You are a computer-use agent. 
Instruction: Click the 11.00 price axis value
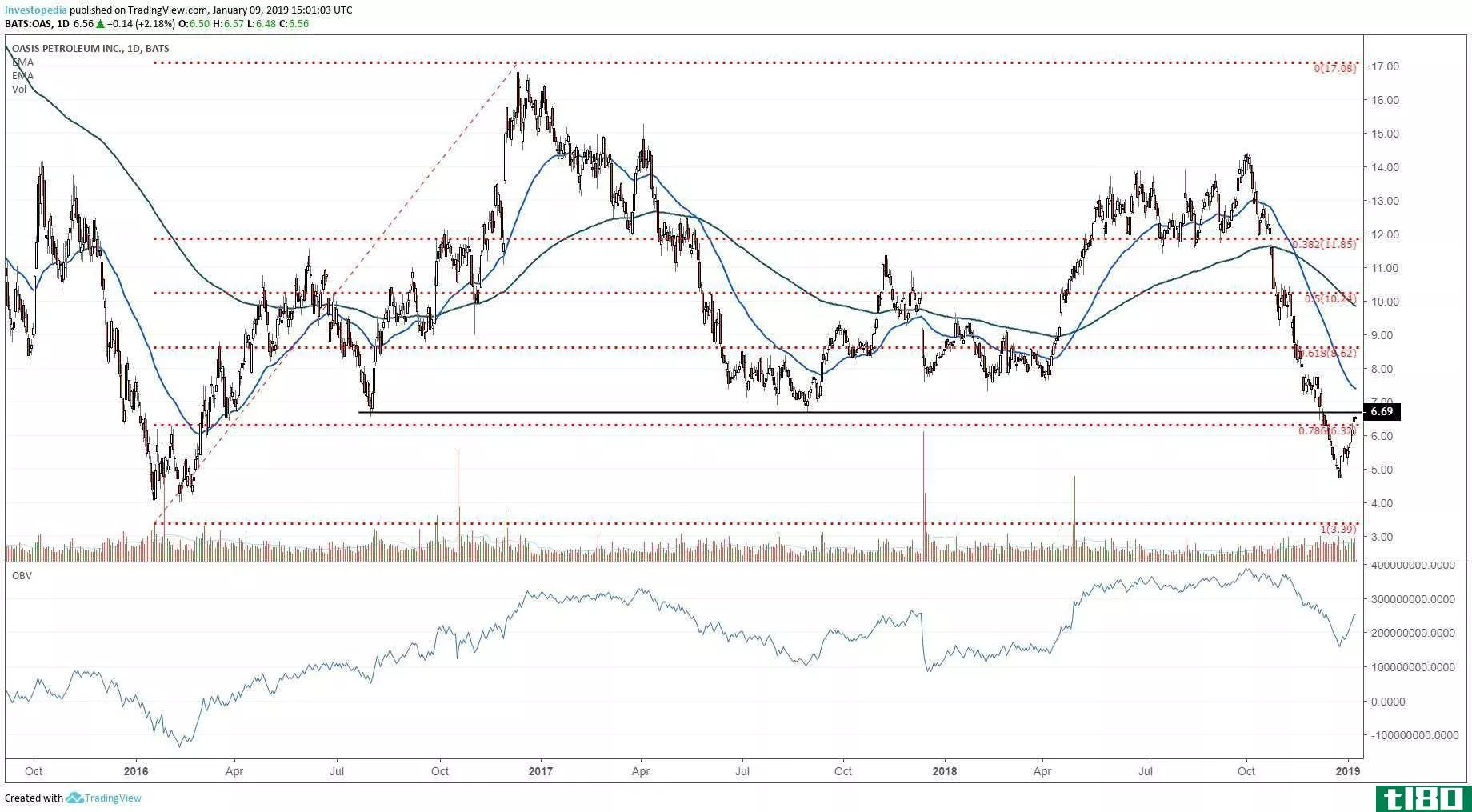click(x=1385, y=268)
